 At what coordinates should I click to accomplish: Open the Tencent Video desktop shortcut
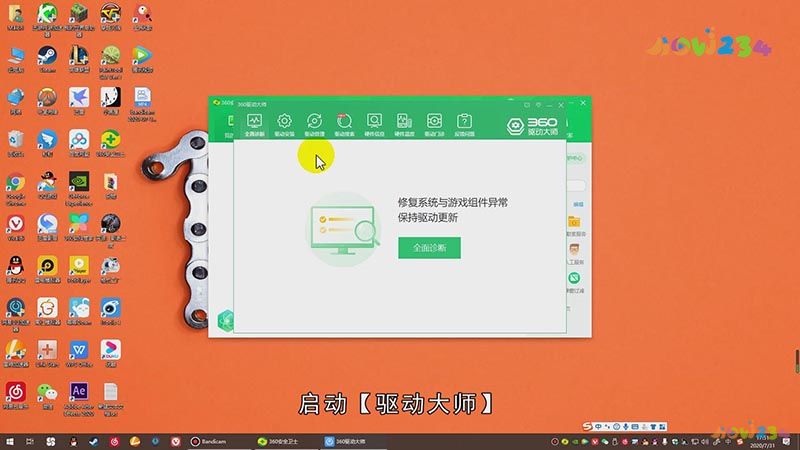[142, 60]
